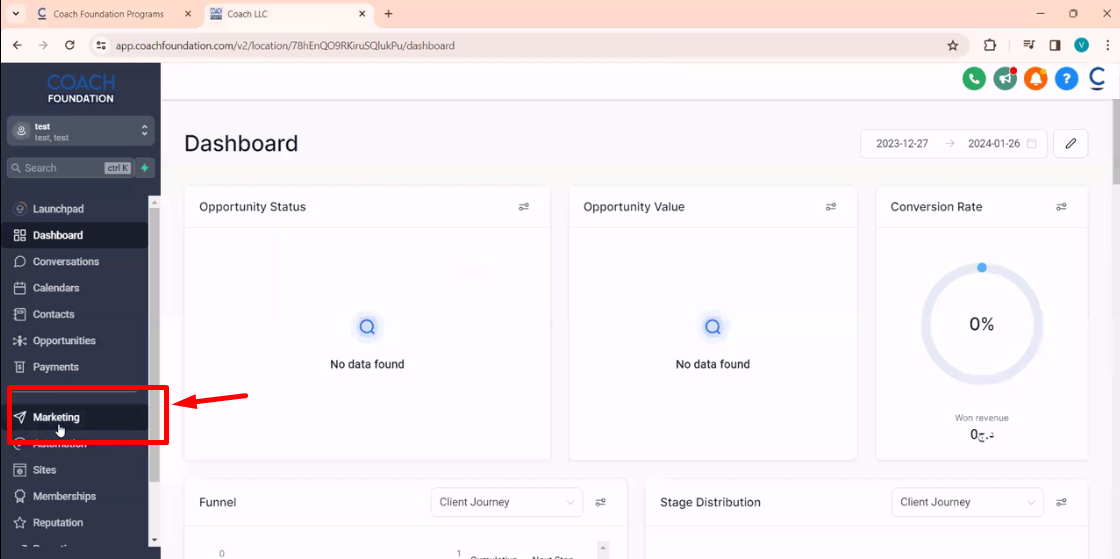Image resolution: width=1120 pixels, height=559 pixels.
Task: Open a new browser tab
Action: click(389, 14)
